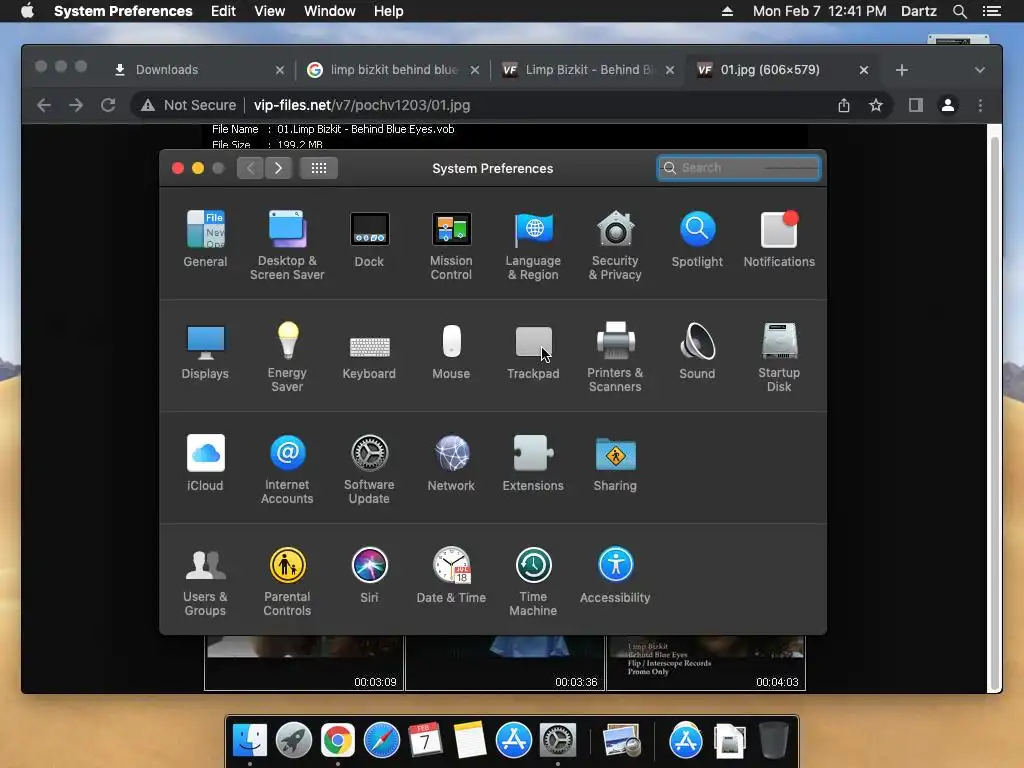Open the Apple menu
The height and width of the screenshot is (768, 1024).
[27, 11]
